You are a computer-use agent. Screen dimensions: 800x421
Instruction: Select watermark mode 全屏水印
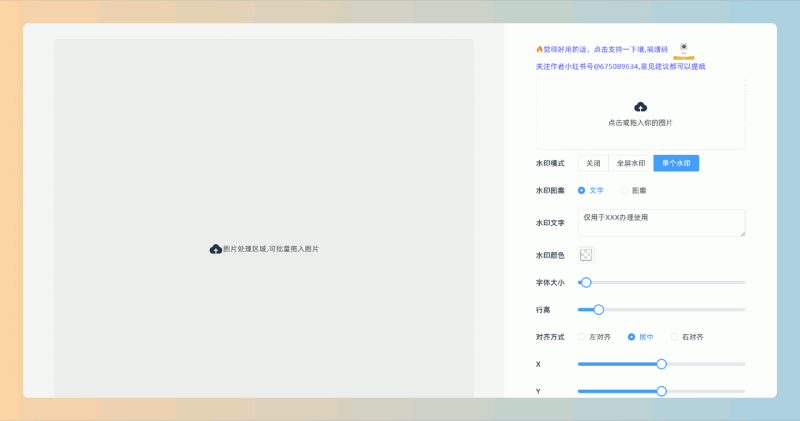click(631, 163)
